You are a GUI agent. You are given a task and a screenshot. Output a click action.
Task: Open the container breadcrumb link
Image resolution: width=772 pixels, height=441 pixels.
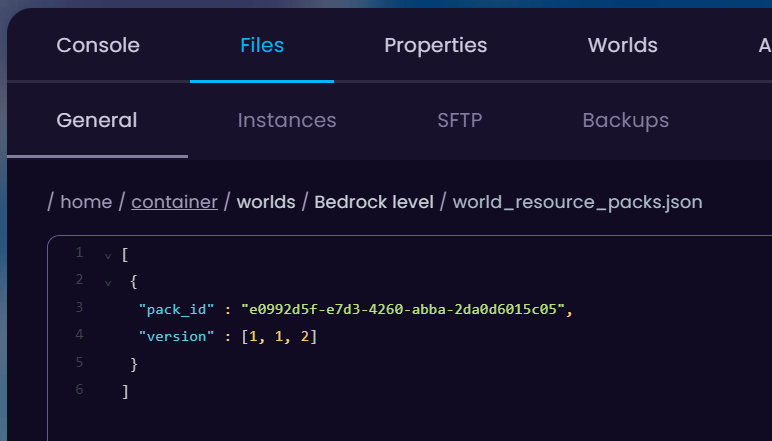coord(174,202)
